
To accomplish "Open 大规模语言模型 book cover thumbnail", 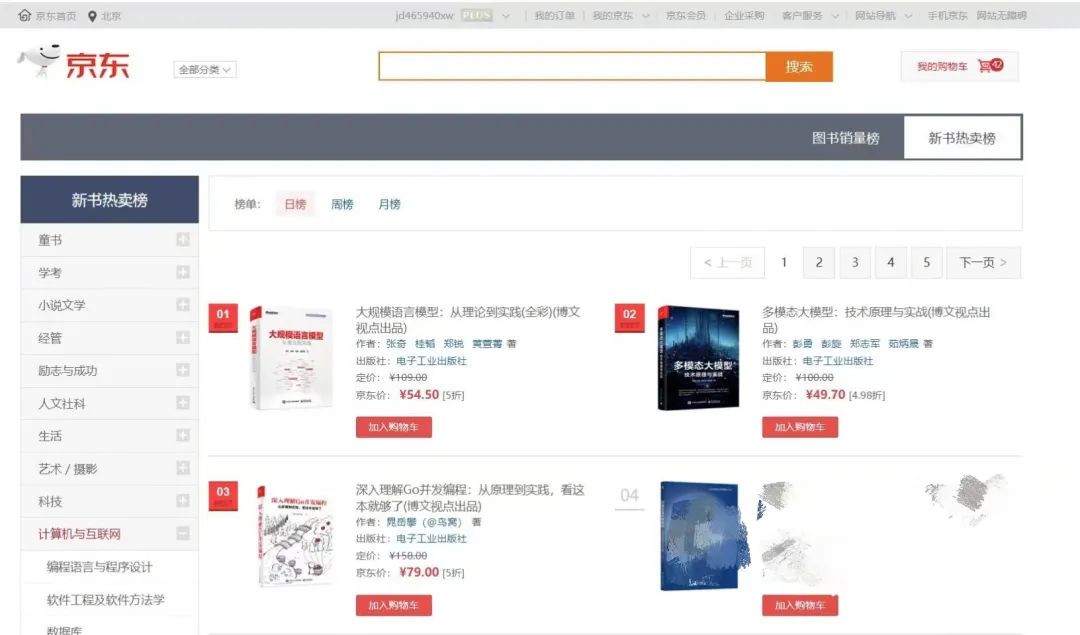I will pos(291,357).
